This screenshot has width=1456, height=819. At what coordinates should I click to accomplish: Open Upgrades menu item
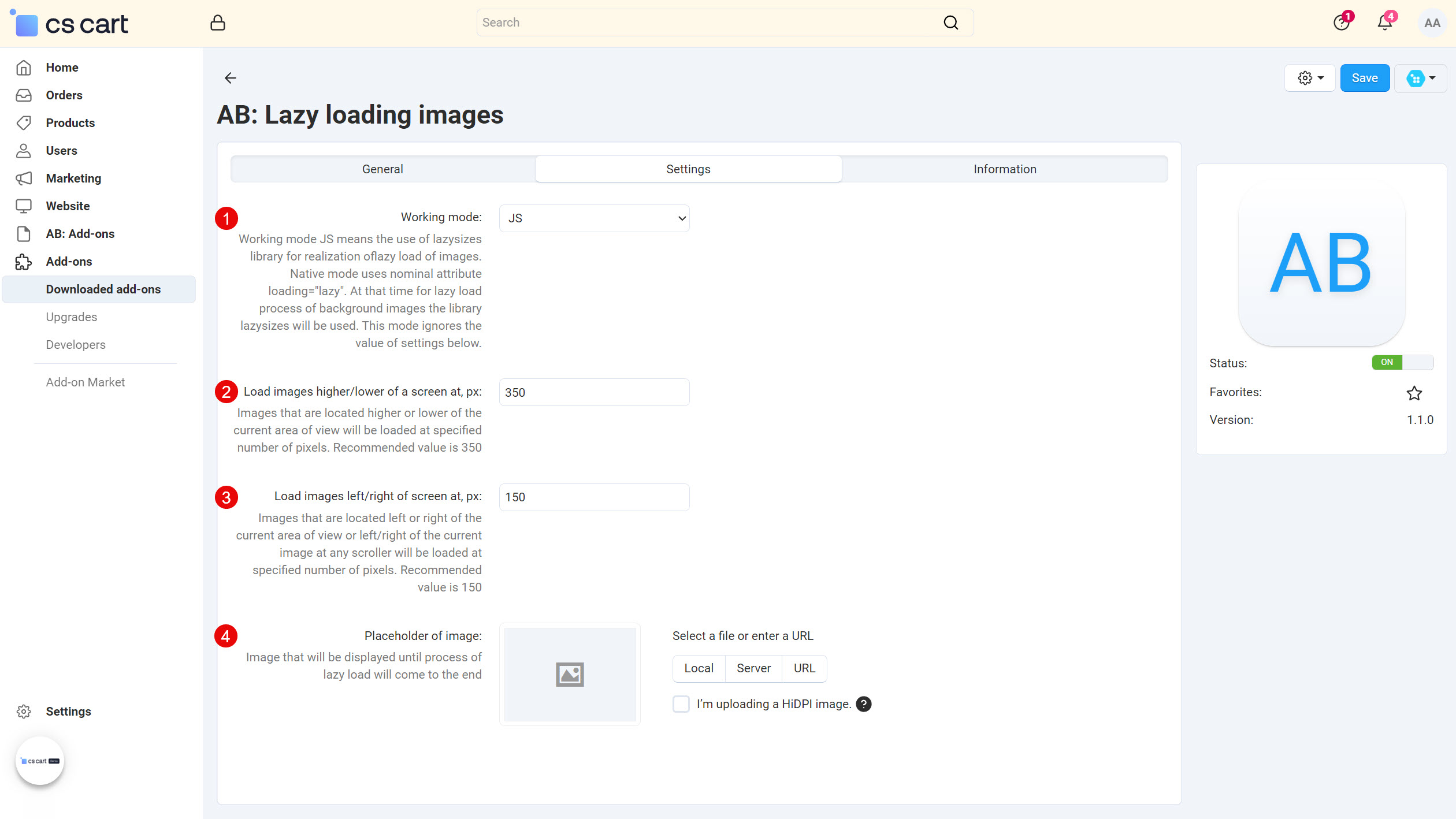click(x=72, y=317)
